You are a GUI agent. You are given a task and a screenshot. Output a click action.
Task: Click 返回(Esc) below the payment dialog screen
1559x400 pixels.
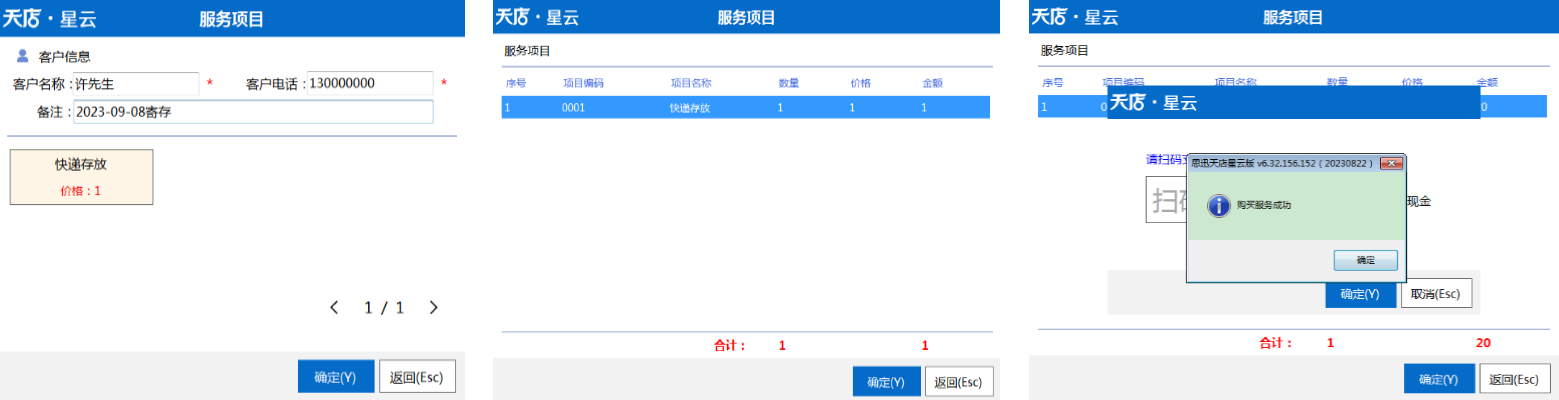(x=1513, y=380)
